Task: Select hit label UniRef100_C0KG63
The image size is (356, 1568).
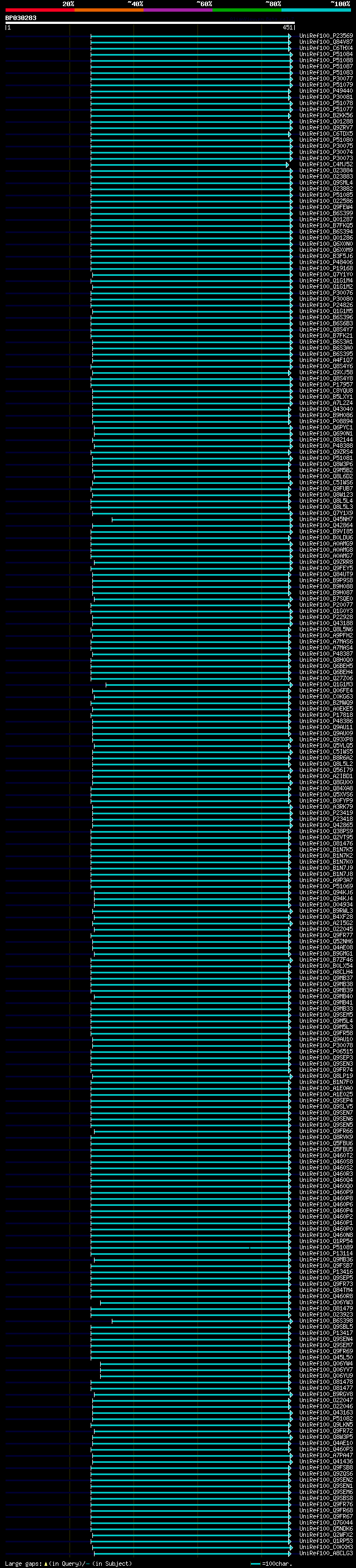Action: click(x=326, y=696)
